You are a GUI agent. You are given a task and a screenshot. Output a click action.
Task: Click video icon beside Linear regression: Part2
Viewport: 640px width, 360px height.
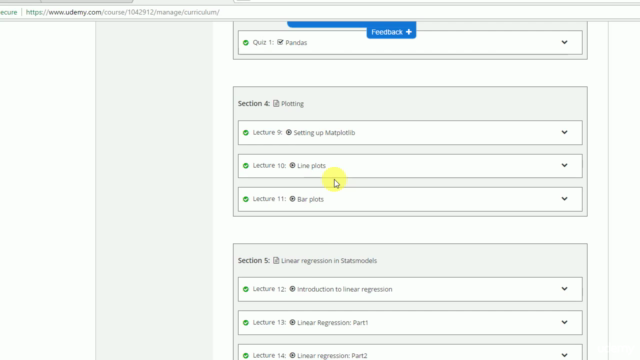click(292, 355)
